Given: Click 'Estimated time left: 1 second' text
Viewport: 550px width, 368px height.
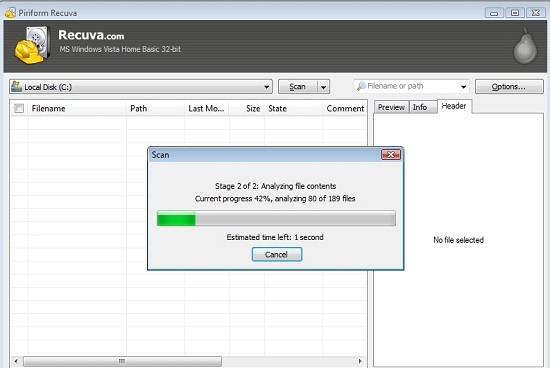Looking at the screenshot, I should tap(275, 237).
